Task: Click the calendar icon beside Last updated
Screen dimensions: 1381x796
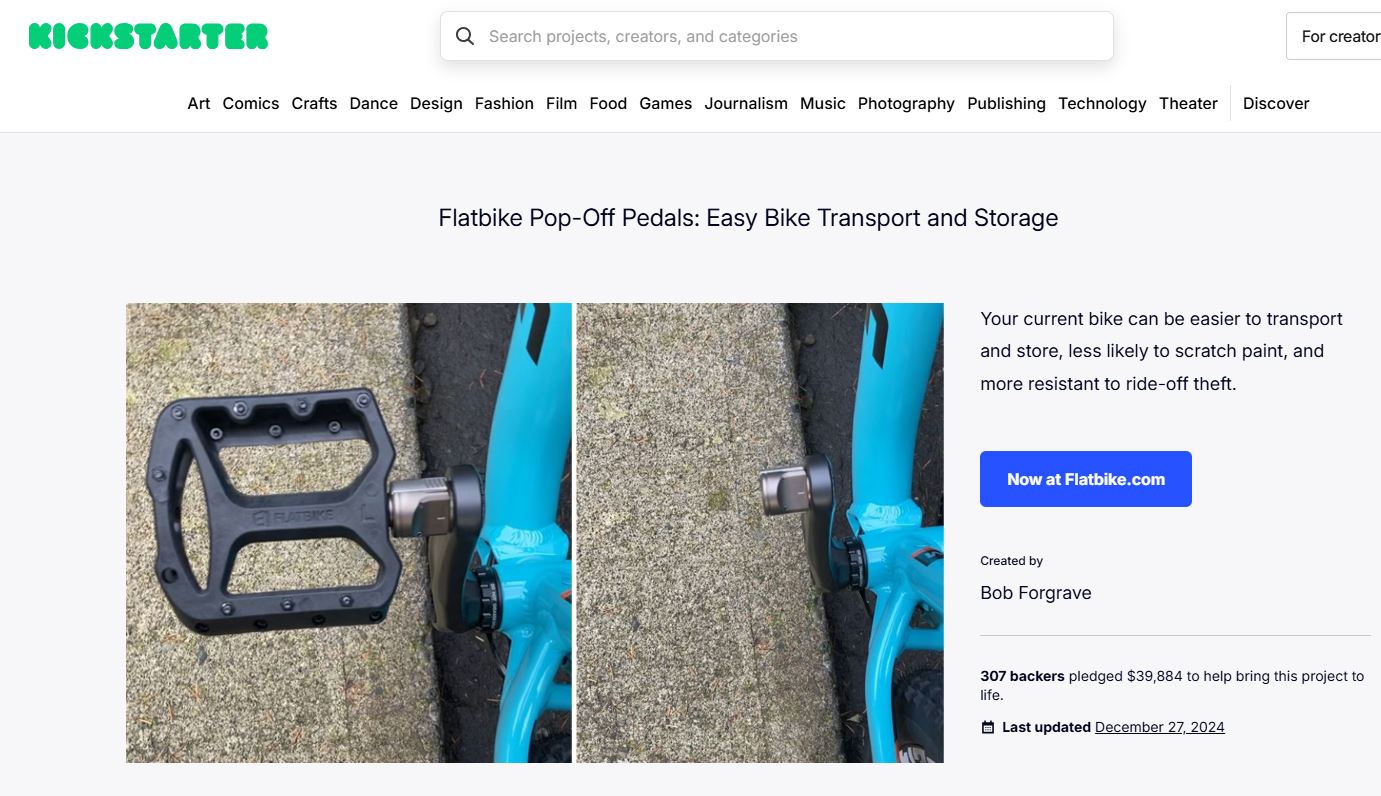Action: coord(988,728)
